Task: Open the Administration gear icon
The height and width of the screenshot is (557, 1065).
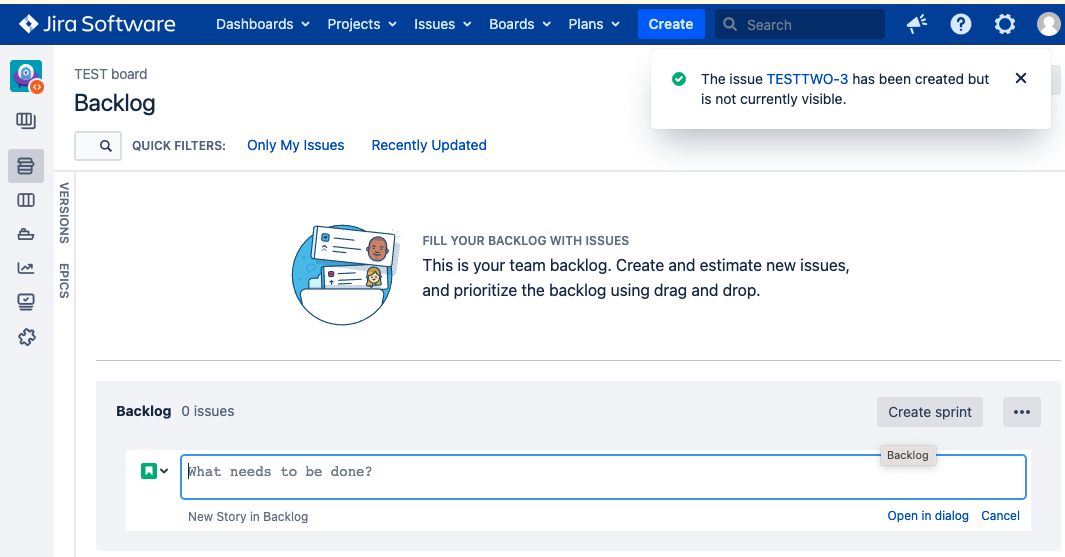Action: click(1005, 24)
